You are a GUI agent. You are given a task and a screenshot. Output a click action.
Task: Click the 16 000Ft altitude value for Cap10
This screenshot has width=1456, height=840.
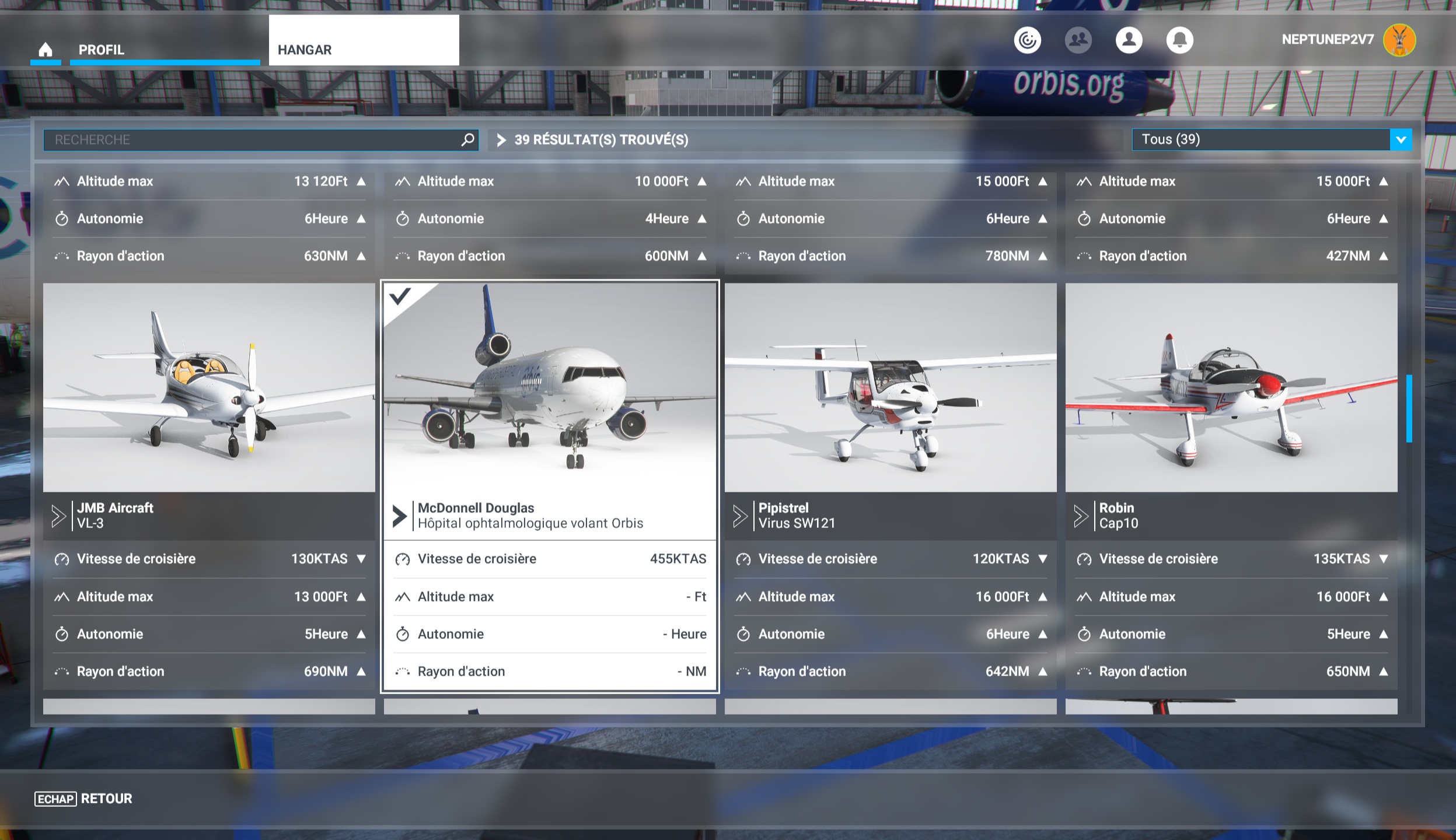point(1343,597)
